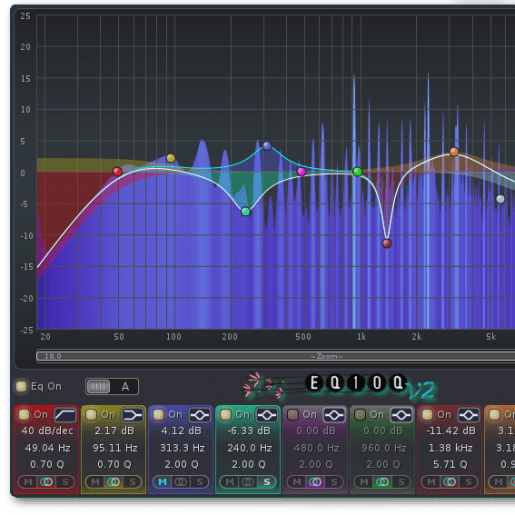Toggle On LED of the 1.38 kHz band

[x=427, y=415]
